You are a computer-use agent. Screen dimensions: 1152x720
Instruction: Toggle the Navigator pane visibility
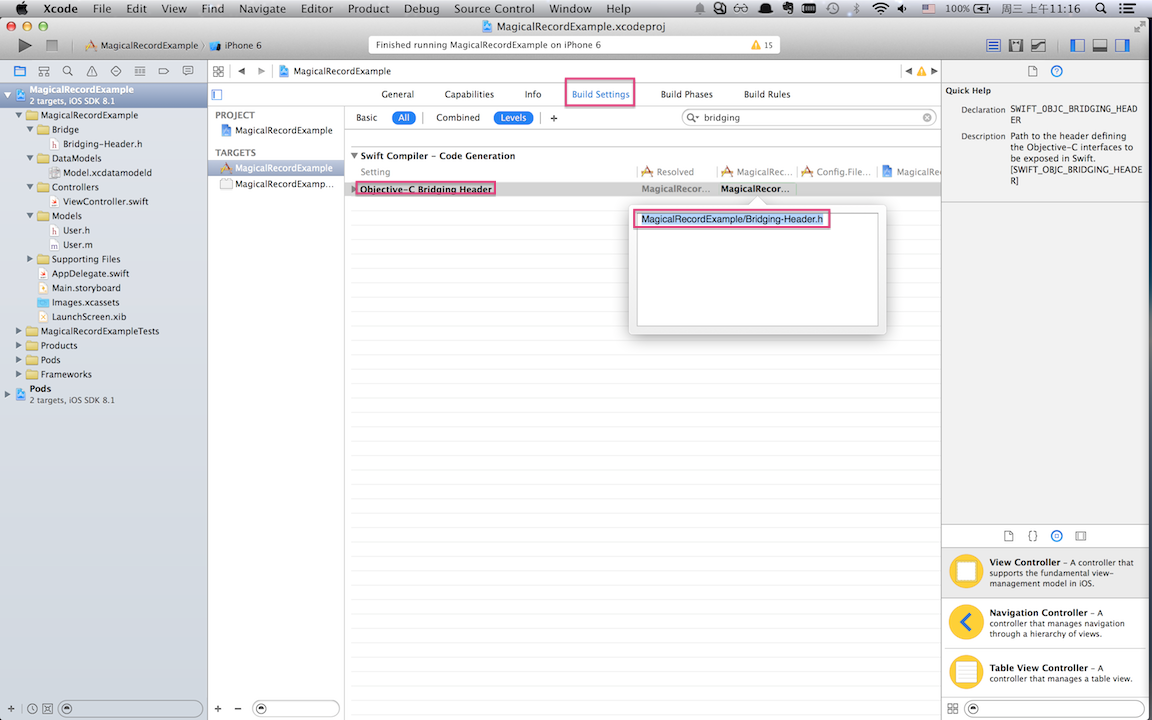pos(1077,45)
